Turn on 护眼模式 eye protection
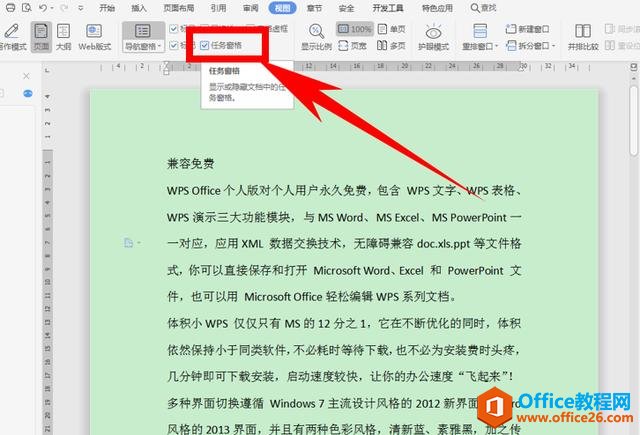The image size is (640, 435). [433, 36]
